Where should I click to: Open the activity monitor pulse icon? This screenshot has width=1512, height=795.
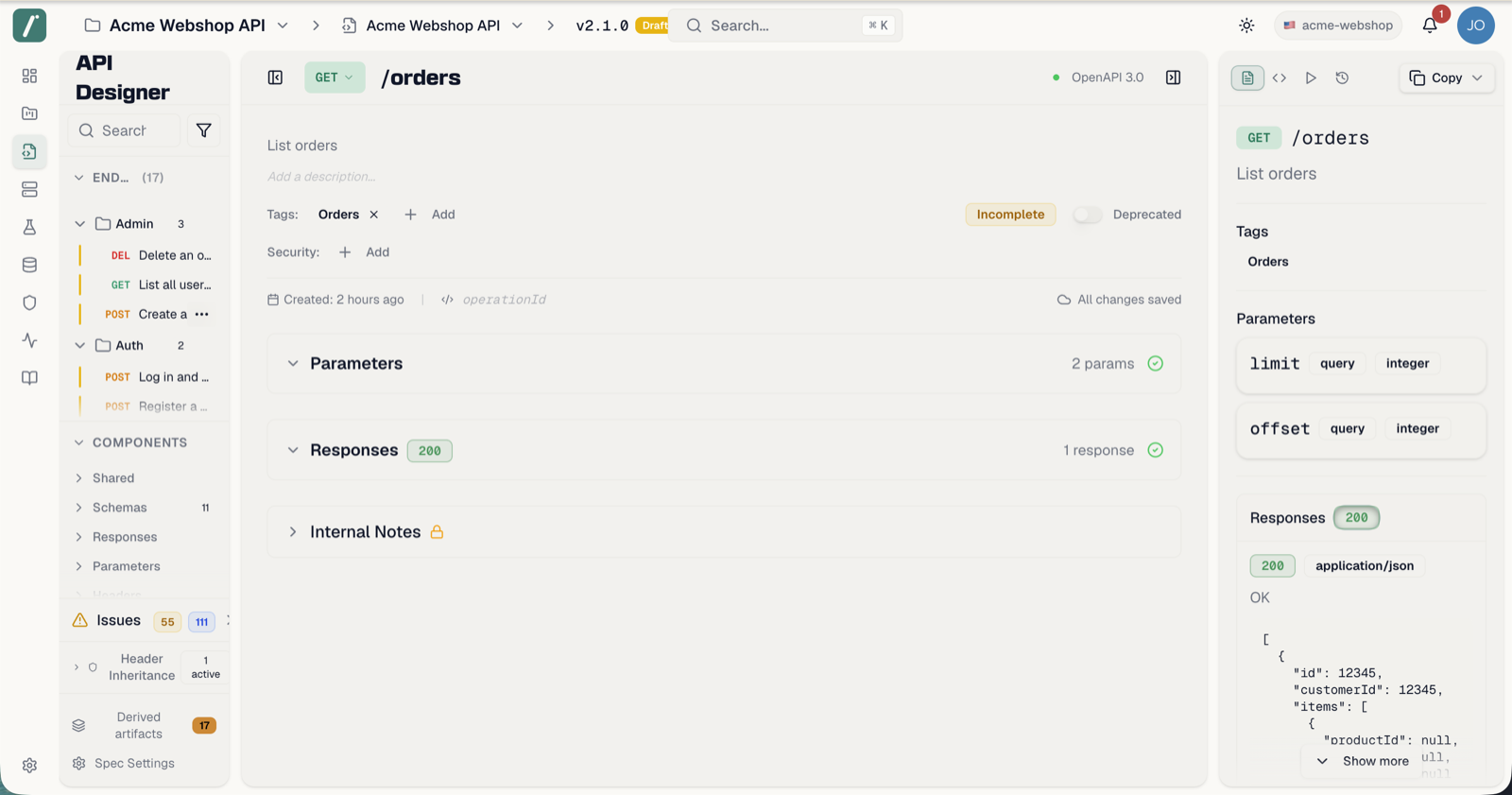[29, 340]
